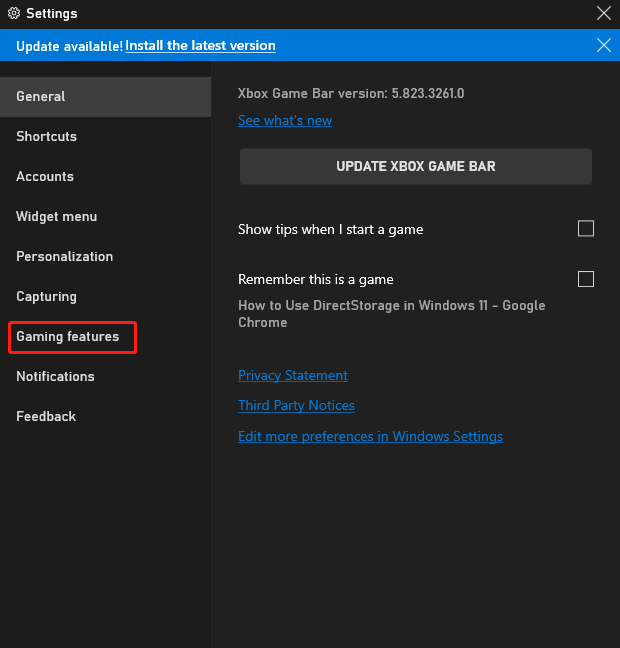Switch to the Personalization section

coord(64,257)
